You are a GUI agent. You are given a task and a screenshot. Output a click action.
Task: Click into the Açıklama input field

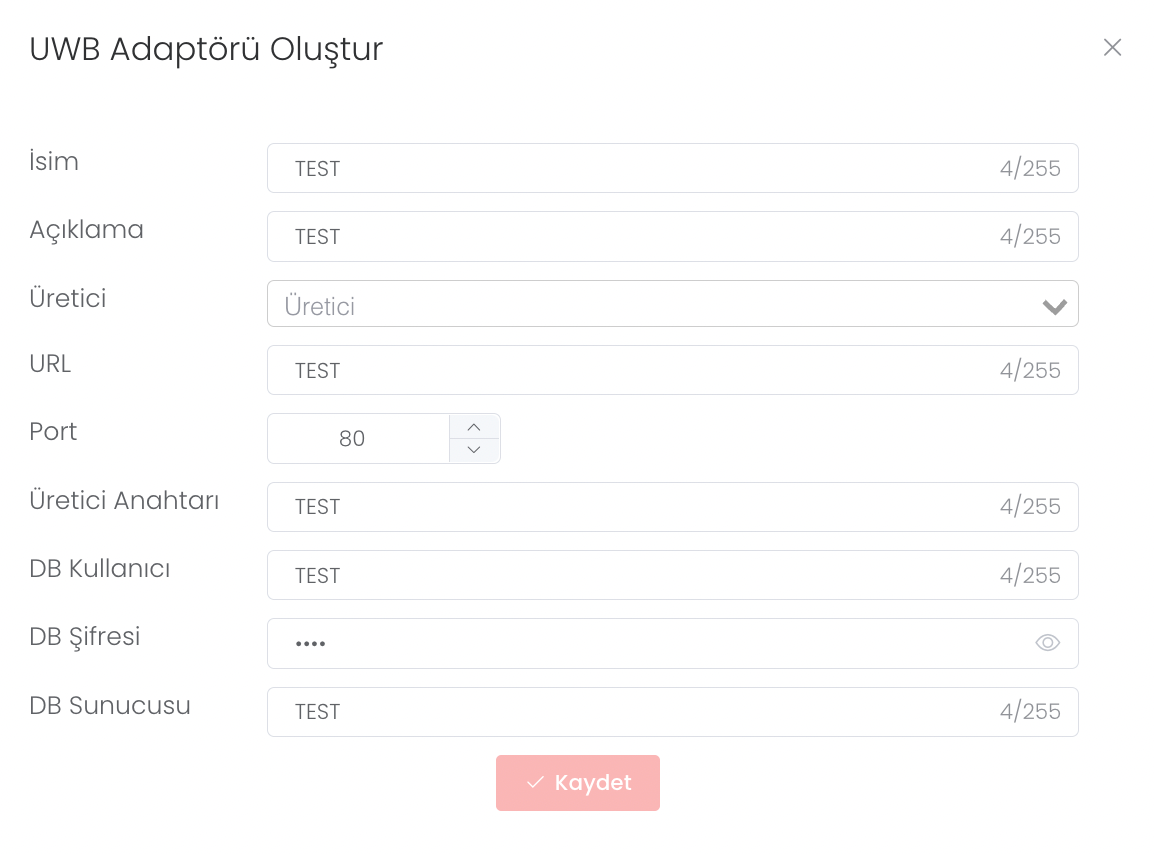pyautogui.click(x=640, y=237)
